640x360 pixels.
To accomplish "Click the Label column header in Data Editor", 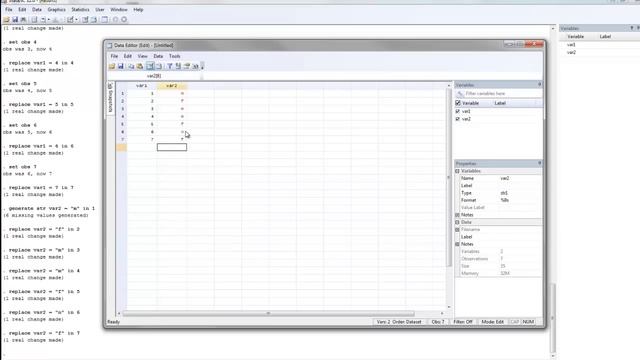I will point(500,103).
